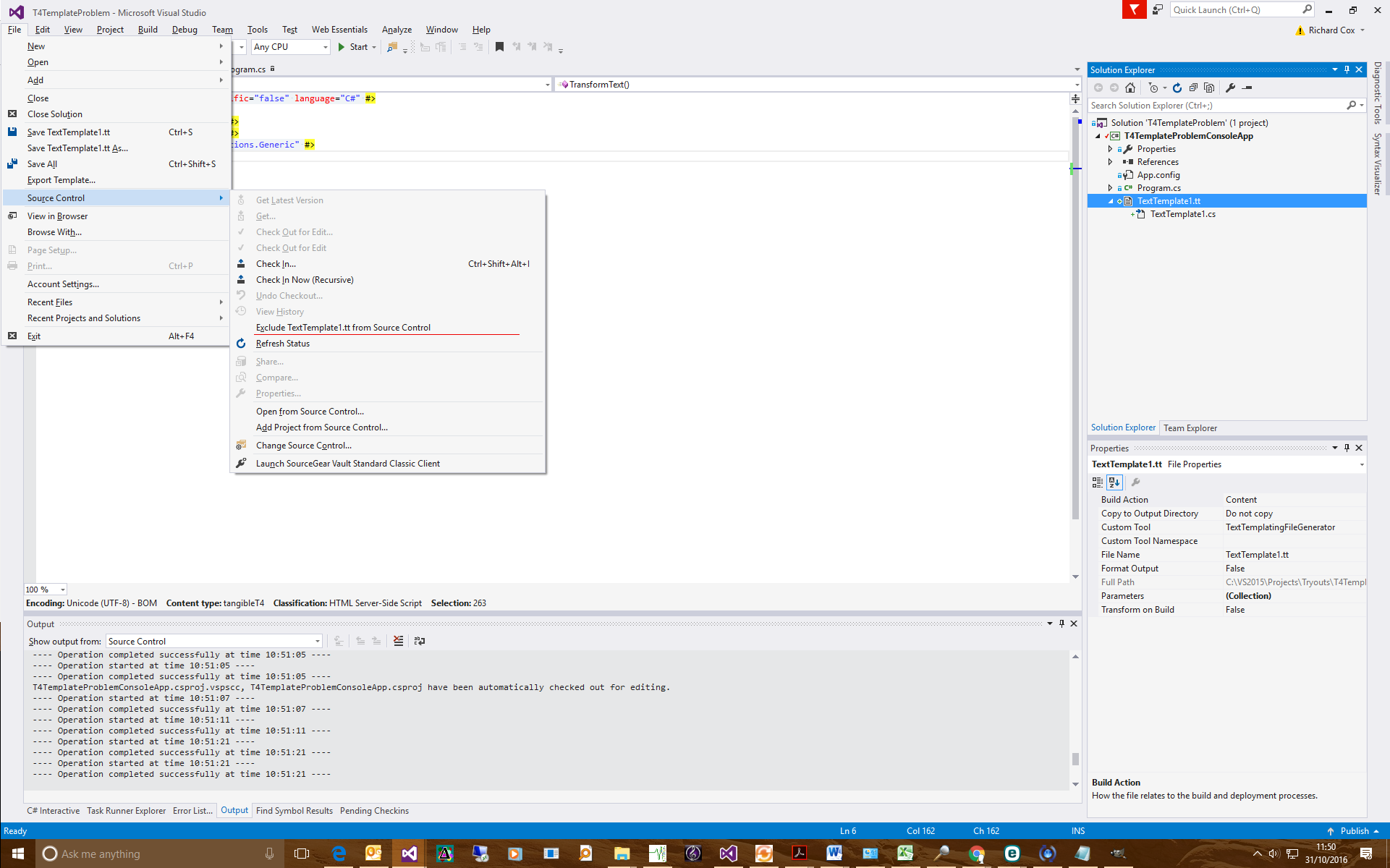Click Refresh Status in Source Control submenu
Viewport: 1390px width, 868px height.
282,344
